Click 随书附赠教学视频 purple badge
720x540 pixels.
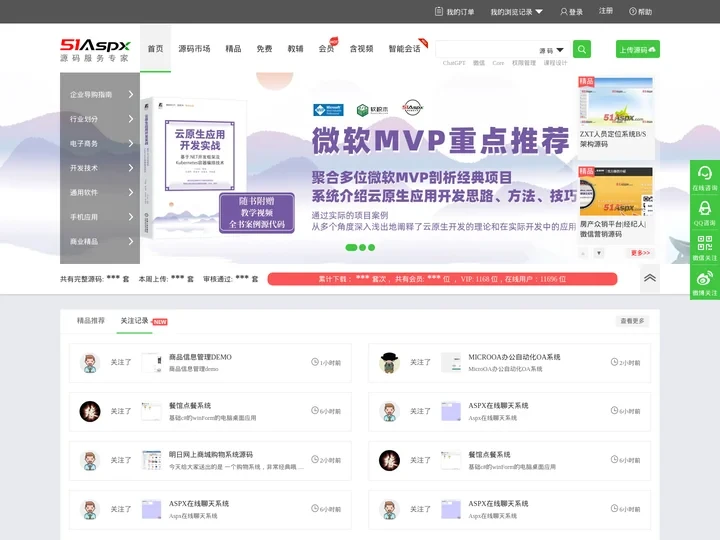pos(257,213)
